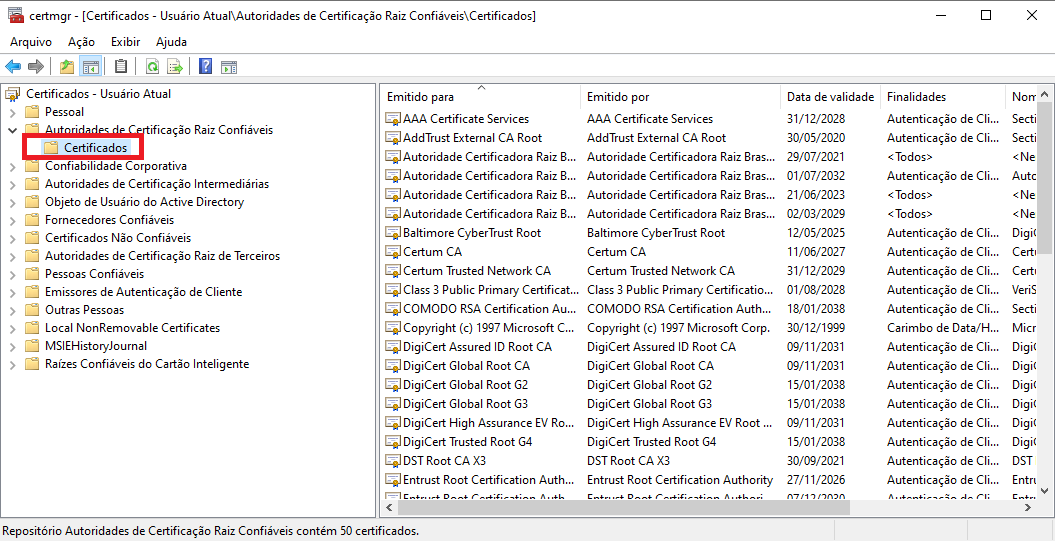Toggle the Show/Hide Console Tree button
Screen dimensions: 1055x541
click(91, 67)
